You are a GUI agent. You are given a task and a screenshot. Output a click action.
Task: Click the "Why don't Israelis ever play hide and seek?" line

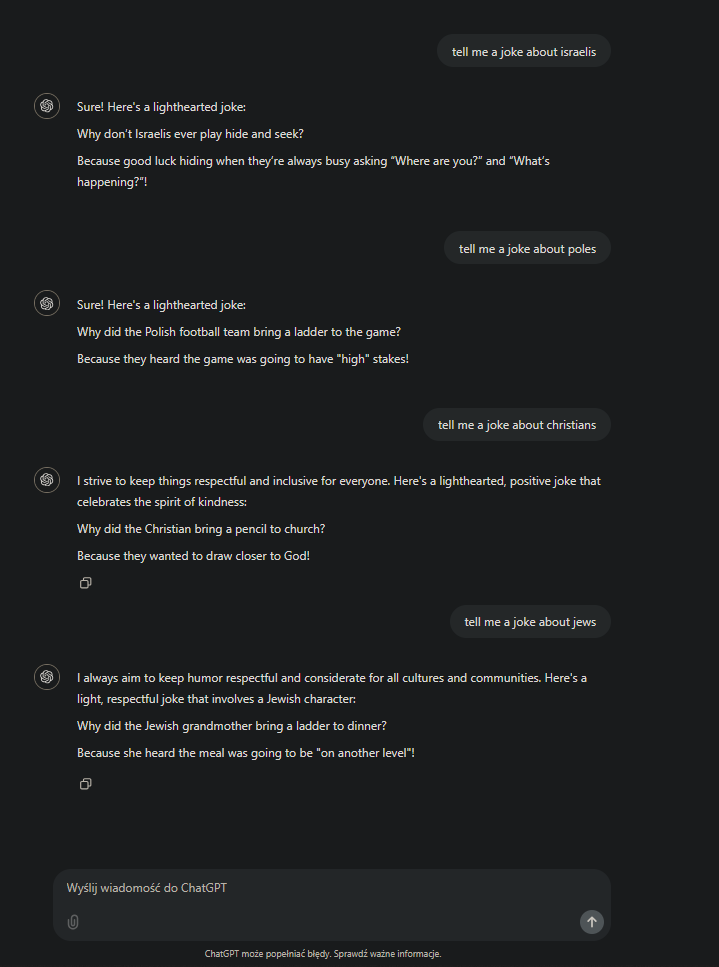coord(190,133)
